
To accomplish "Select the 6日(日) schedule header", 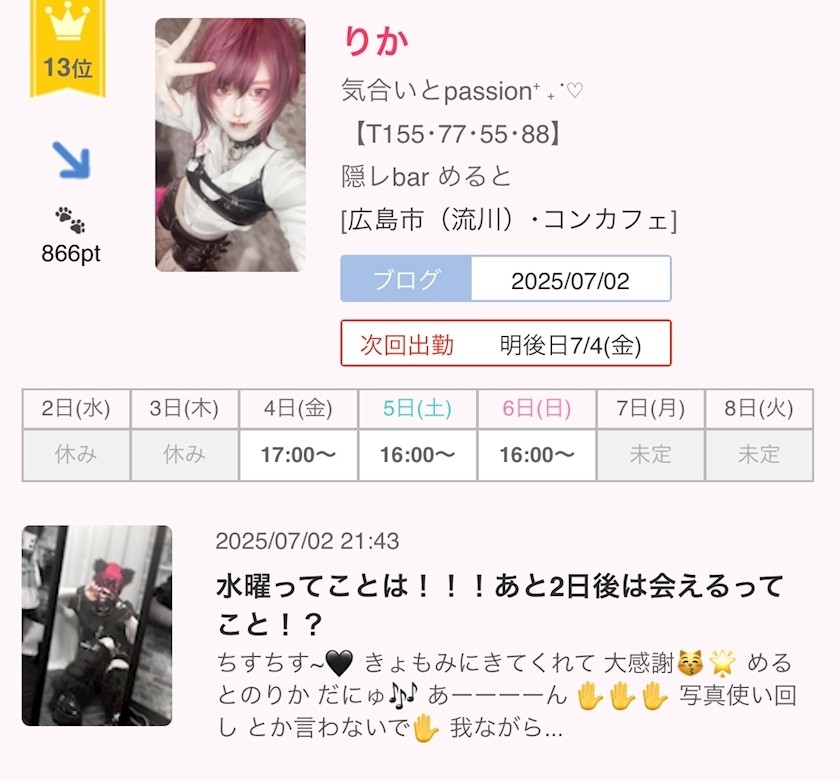I will 537,409.
